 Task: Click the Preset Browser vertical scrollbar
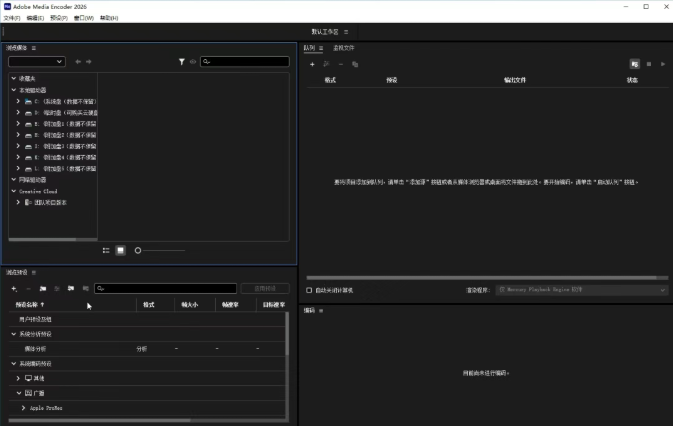287,334
